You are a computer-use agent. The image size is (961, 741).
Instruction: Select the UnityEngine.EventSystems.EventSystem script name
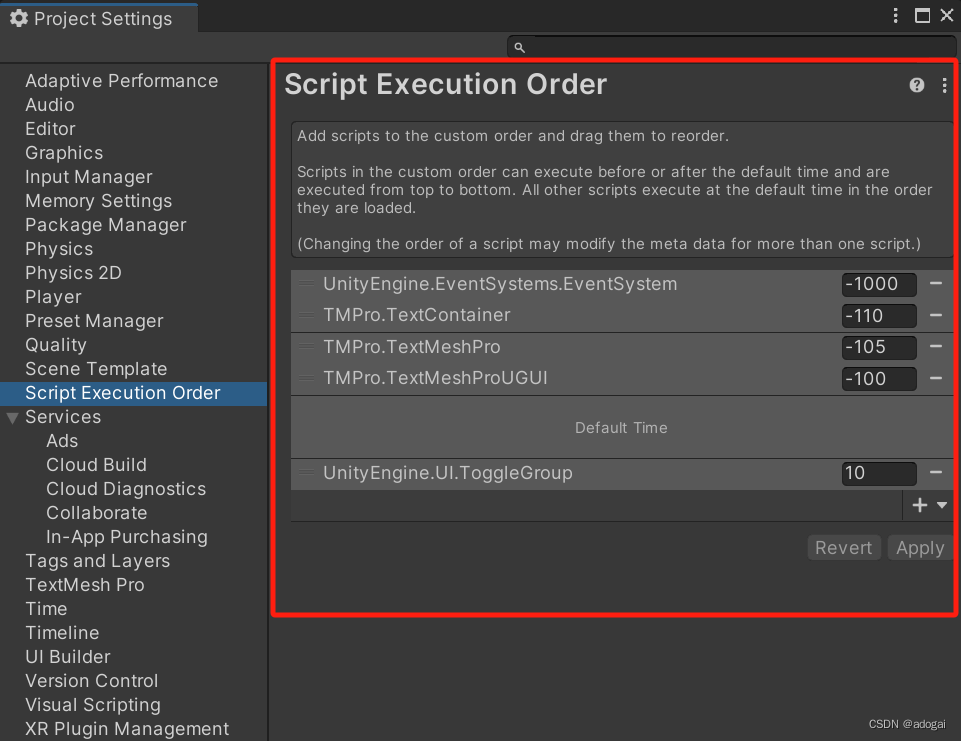point(500,284)
